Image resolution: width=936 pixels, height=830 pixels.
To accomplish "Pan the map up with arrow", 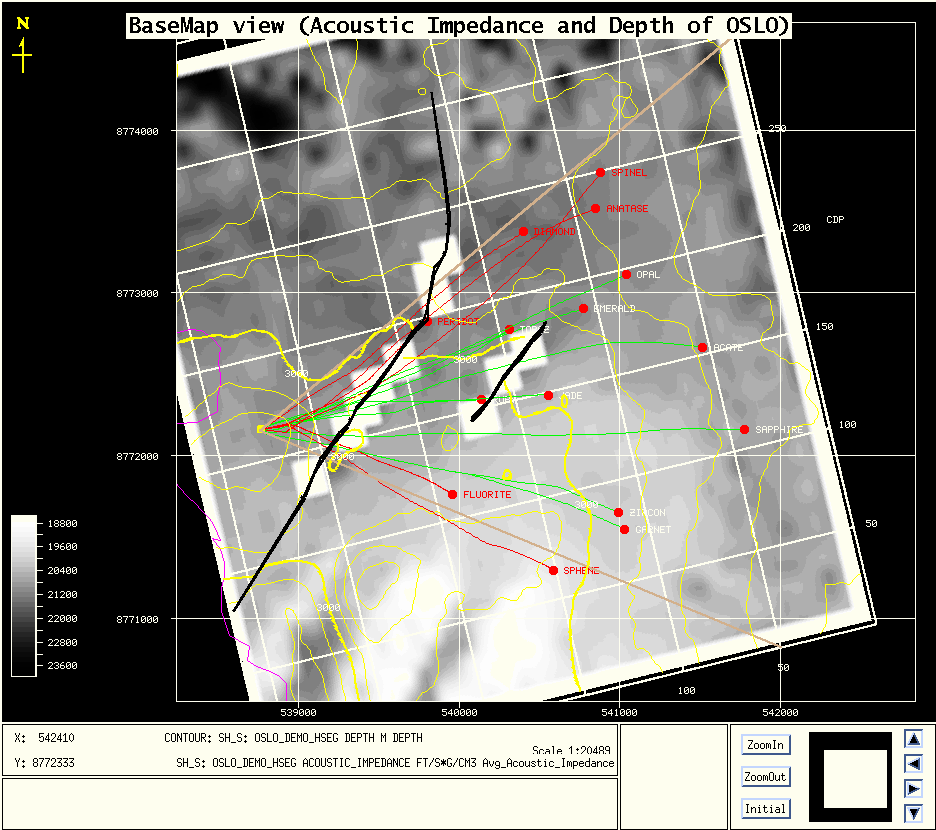I will pos(913,739).
